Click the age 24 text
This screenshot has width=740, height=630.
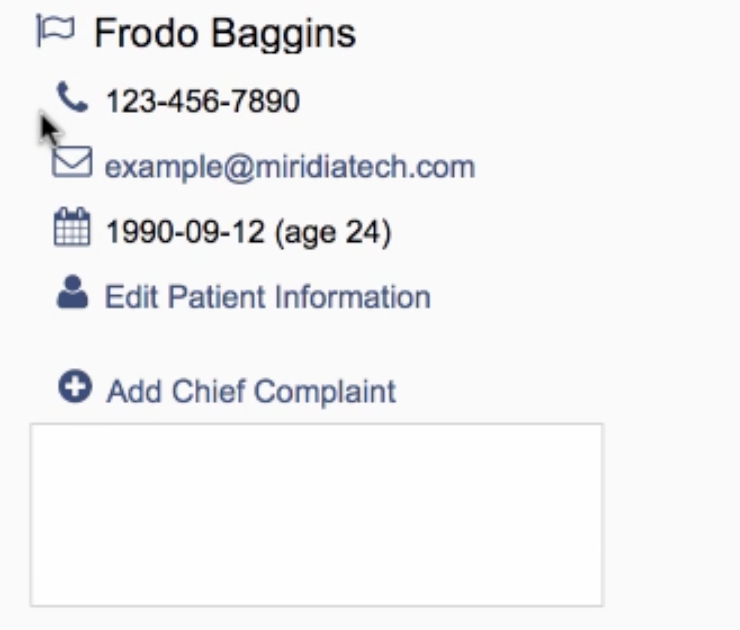tap(333, 232)
